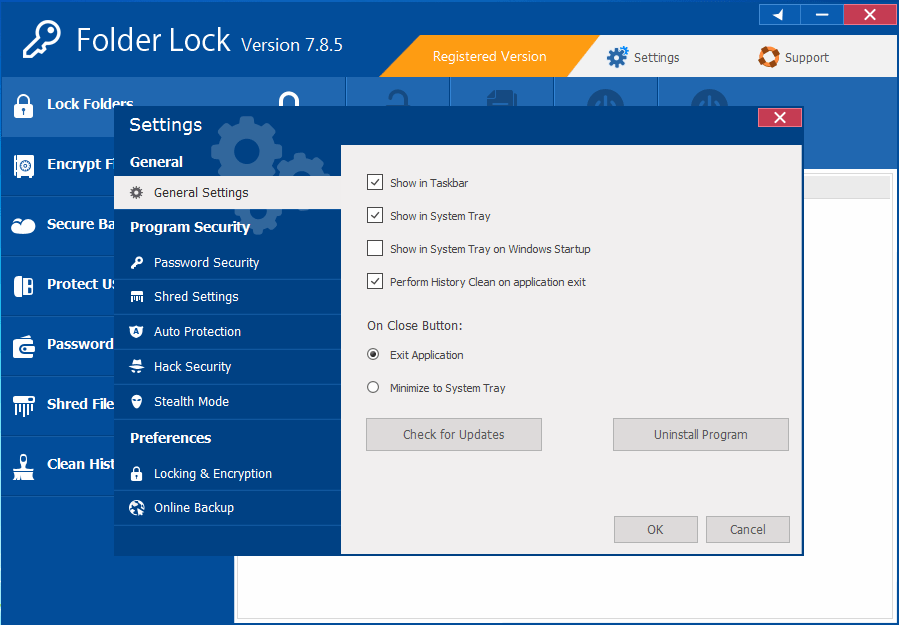Open Support via the lifebuoy icon
The height and width of the screenshot is (625, 899).
(x=768, y=57)
